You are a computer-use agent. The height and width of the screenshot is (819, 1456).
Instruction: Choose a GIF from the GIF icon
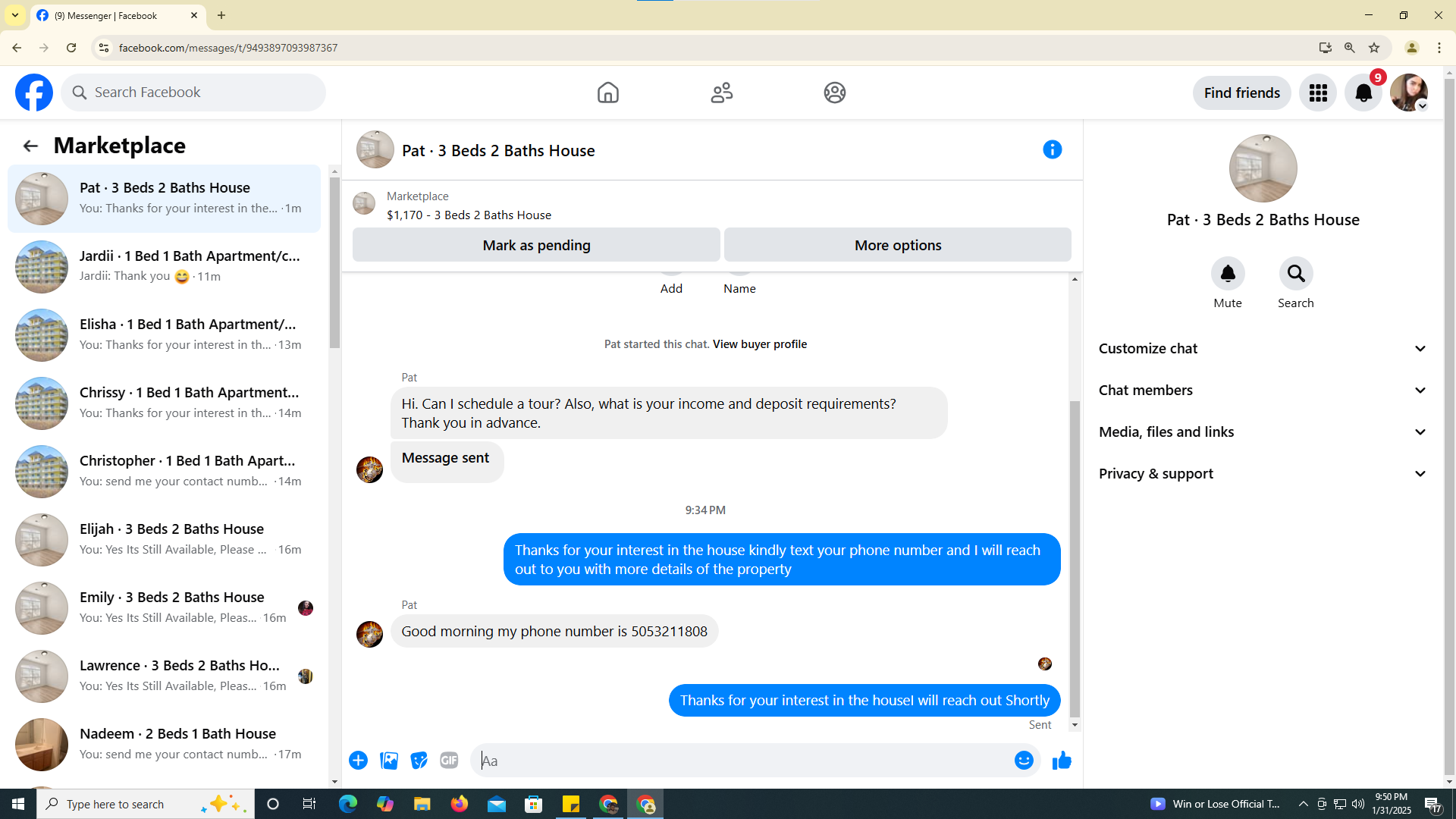(x=449, y=760)
